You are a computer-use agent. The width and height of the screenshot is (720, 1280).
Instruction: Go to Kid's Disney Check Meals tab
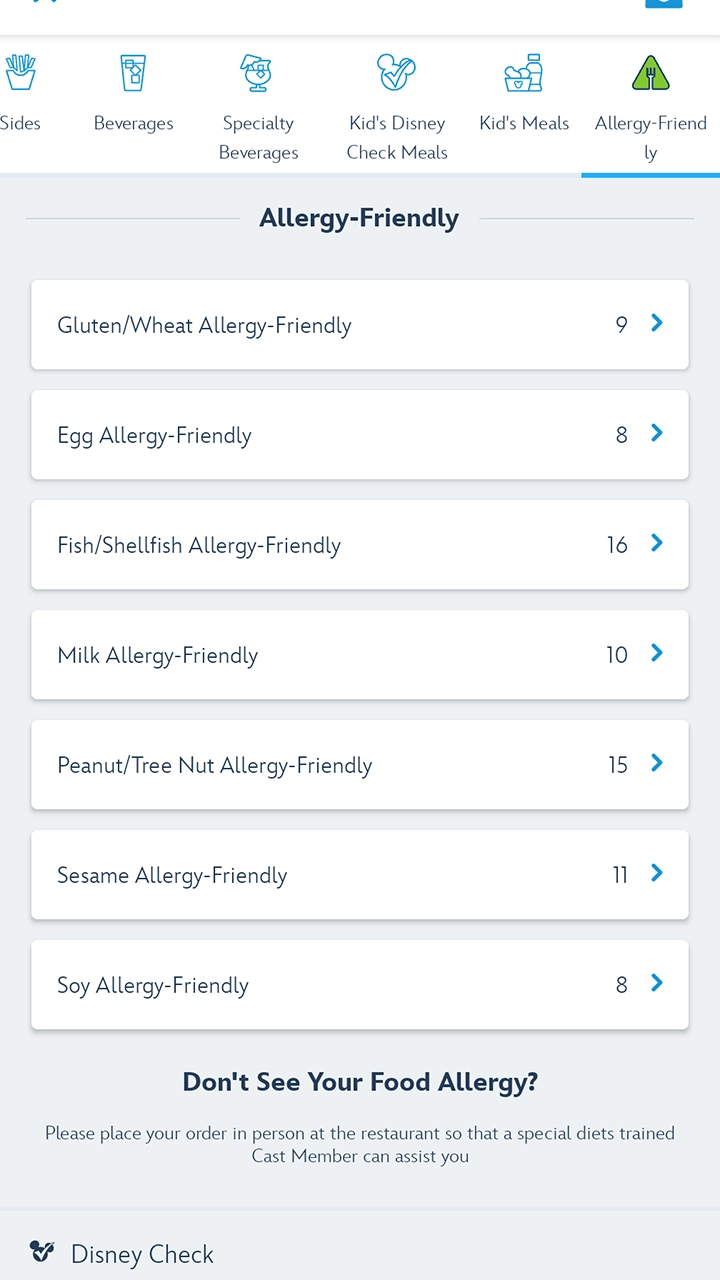tap(397, 138)
